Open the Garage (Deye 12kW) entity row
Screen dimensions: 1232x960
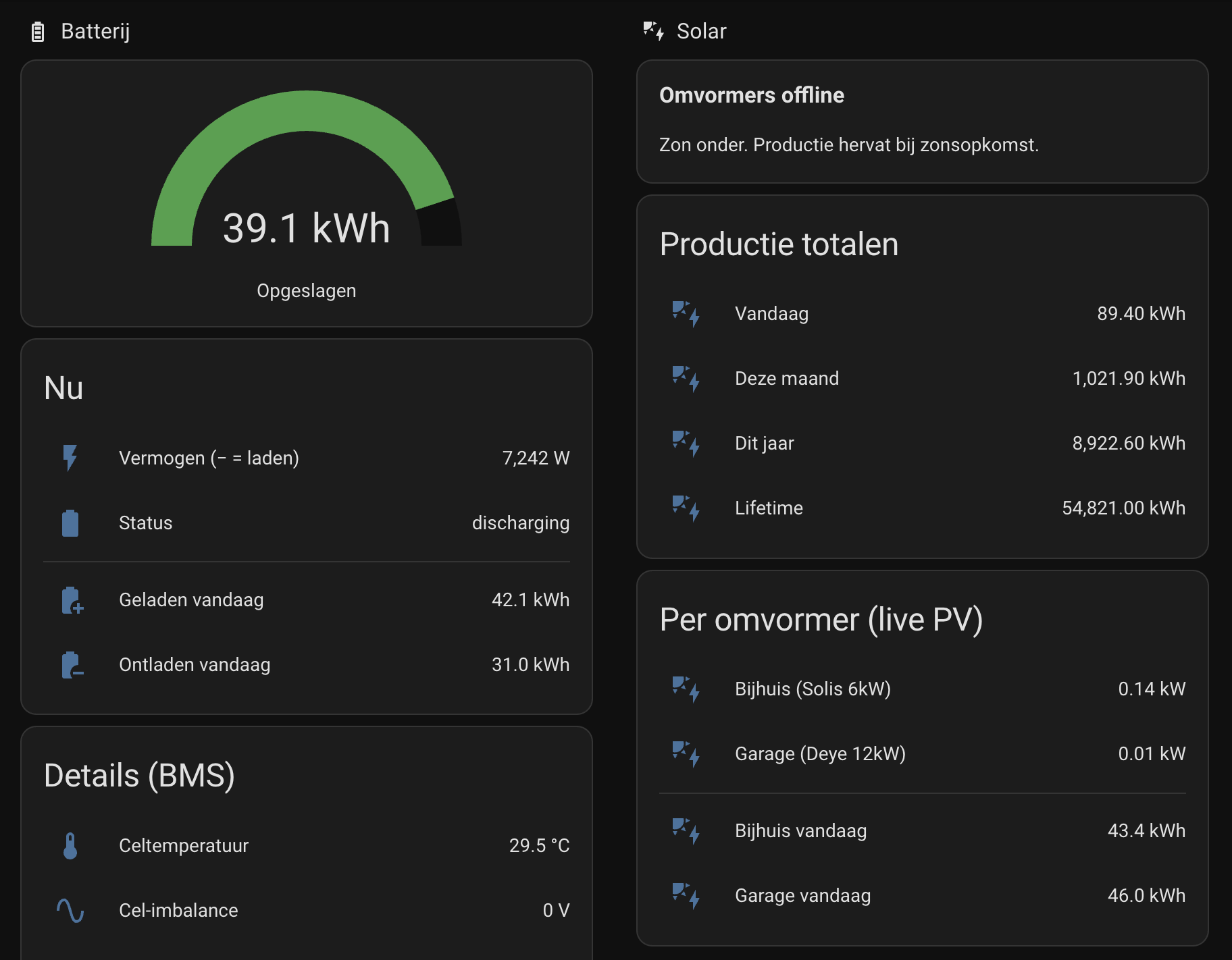click(923, 753)
